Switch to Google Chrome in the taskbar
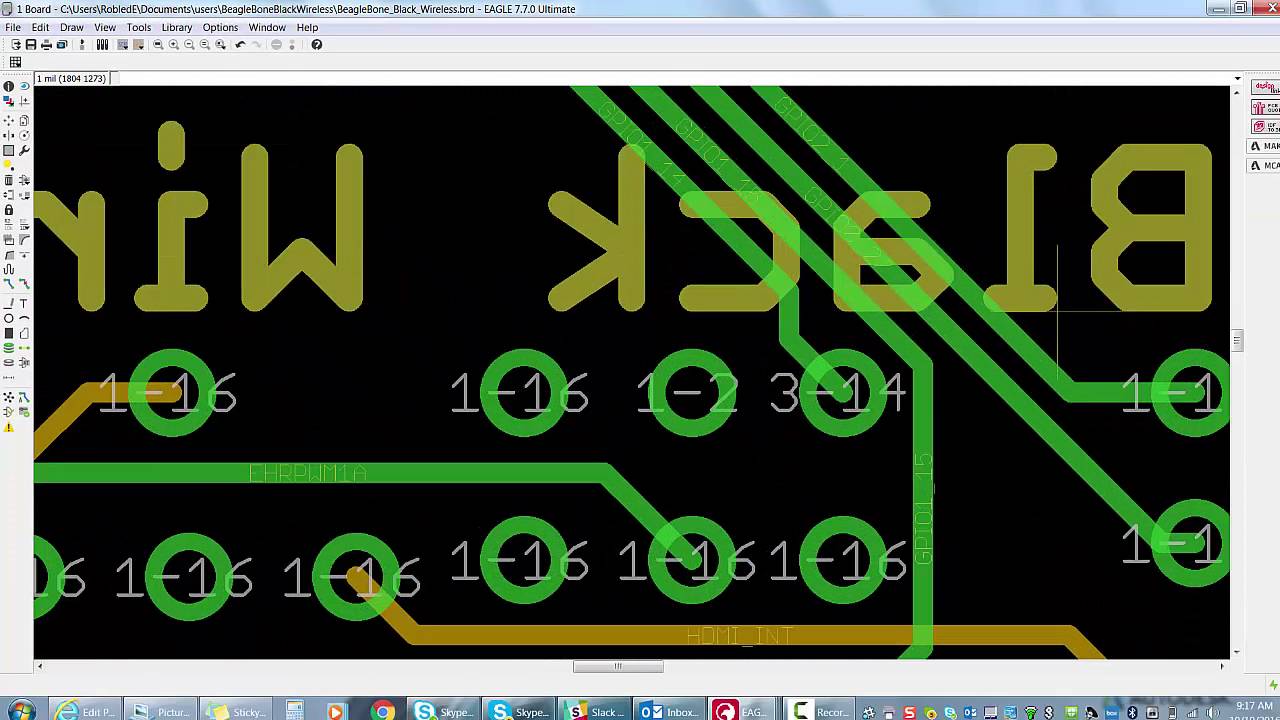 (383, 711)
